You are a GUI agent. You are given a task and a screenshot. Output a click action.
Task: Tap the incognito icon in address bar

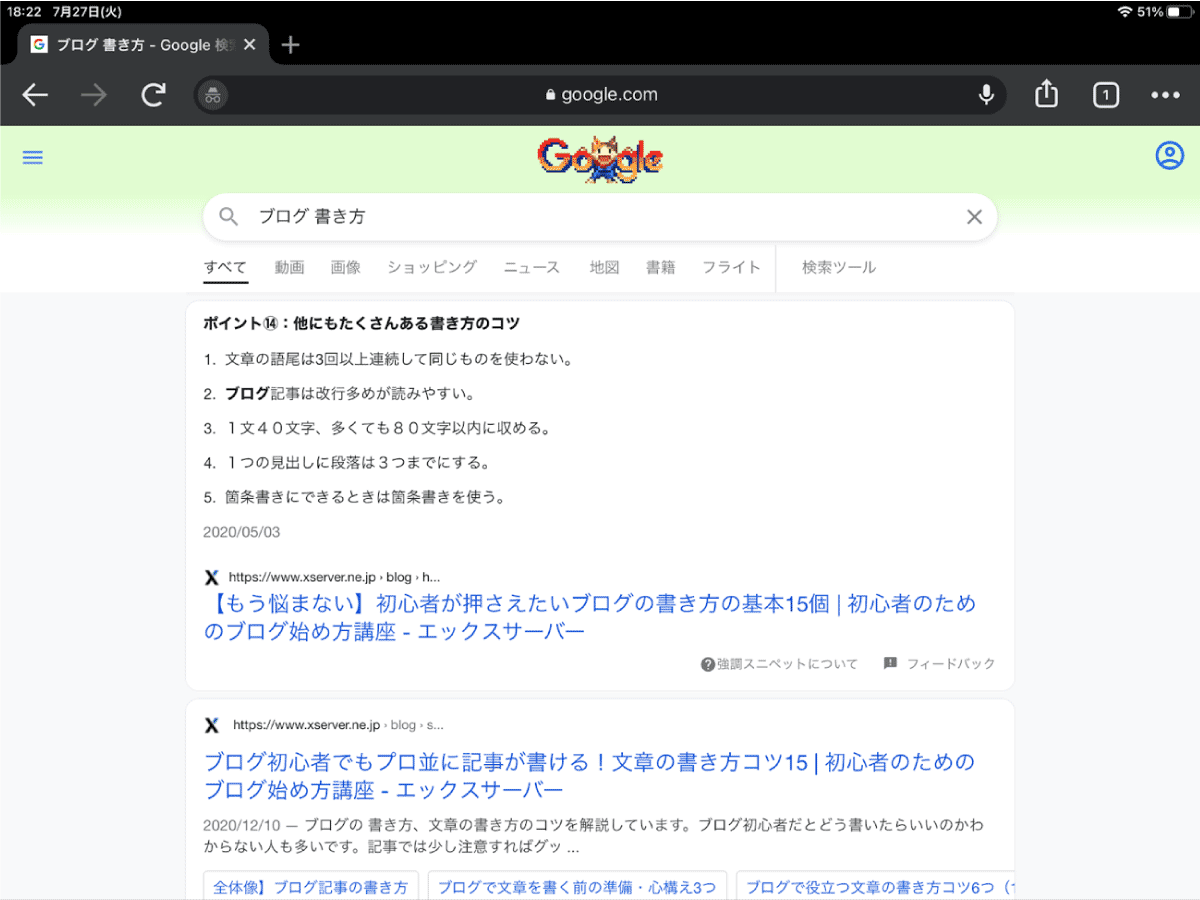click(x=212, y=95)
